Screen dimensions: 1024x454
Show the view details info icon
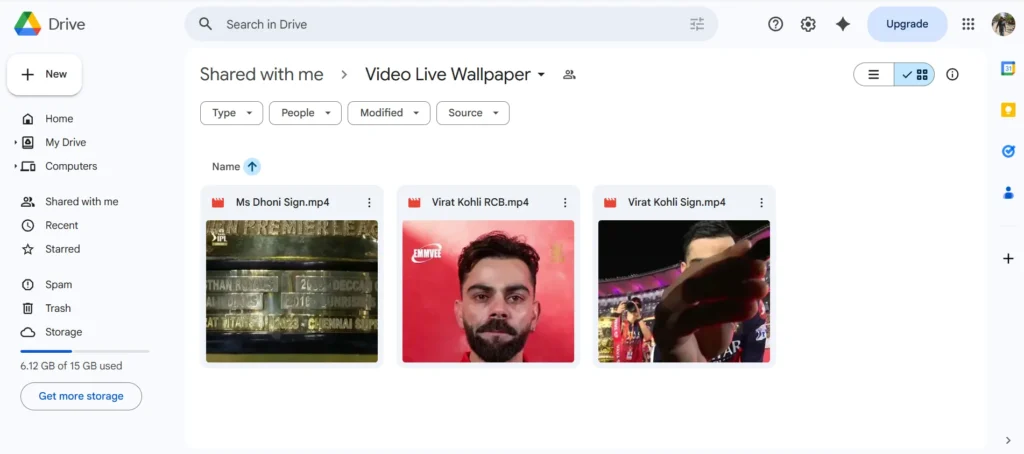(x=952, y=74)
